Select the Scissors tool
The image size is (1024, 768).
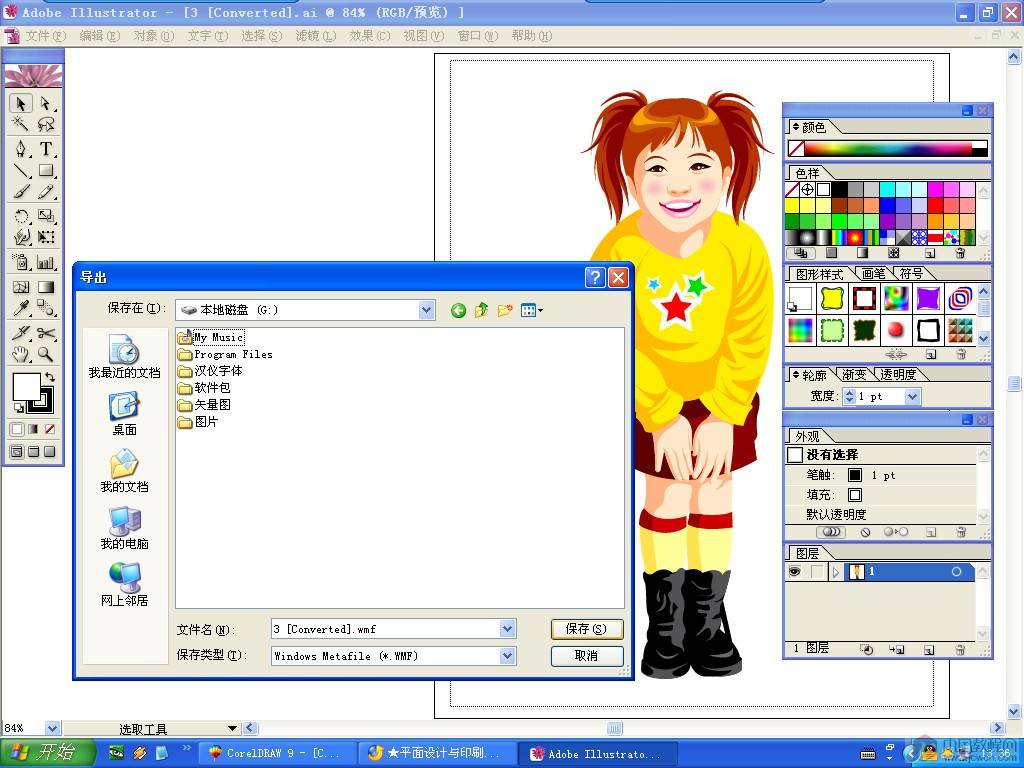tap(45, 333)
